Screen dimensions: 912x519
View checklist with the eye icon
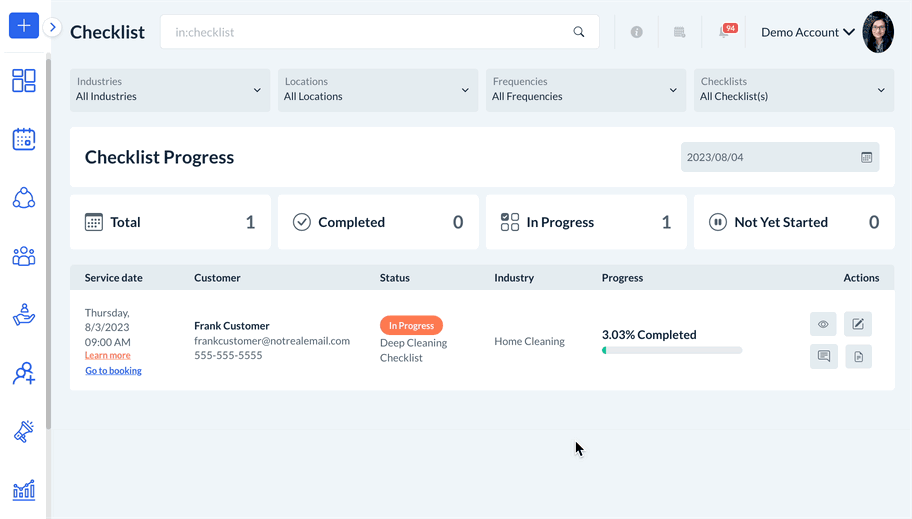[824, 324]
